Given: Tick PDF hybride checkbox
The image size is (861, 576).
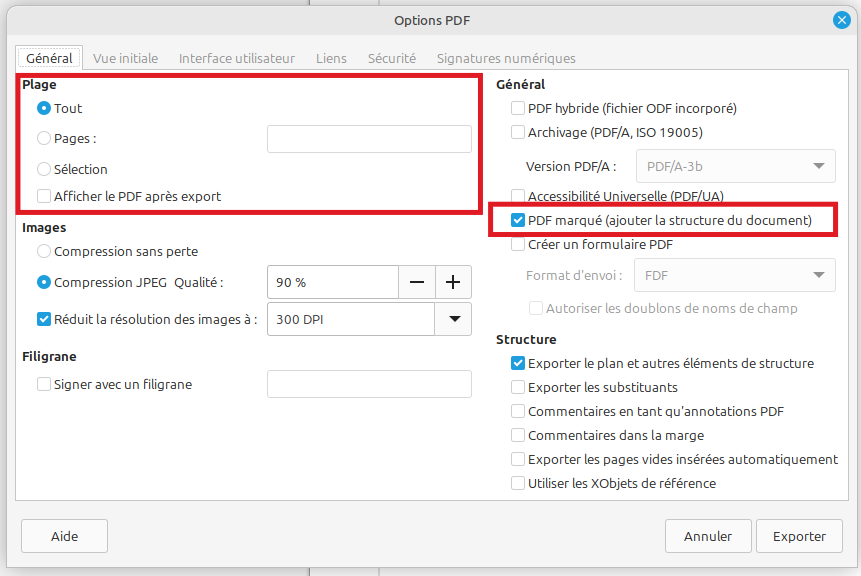Looking at the screenshot, I should coord(518,108).
